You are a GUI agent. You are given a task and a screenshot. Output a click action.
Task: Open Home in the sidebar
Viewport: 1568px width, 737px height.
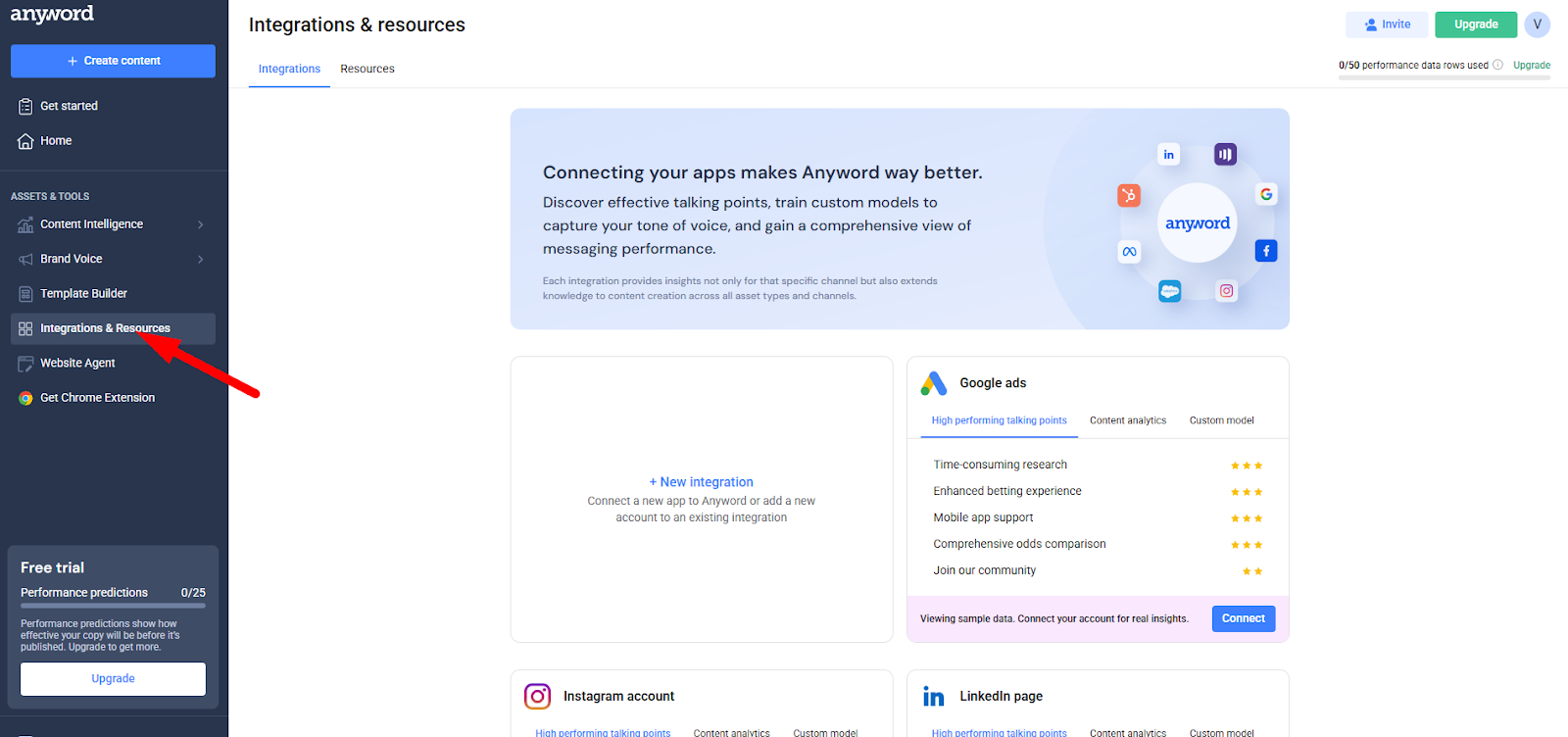click(113, 141)
